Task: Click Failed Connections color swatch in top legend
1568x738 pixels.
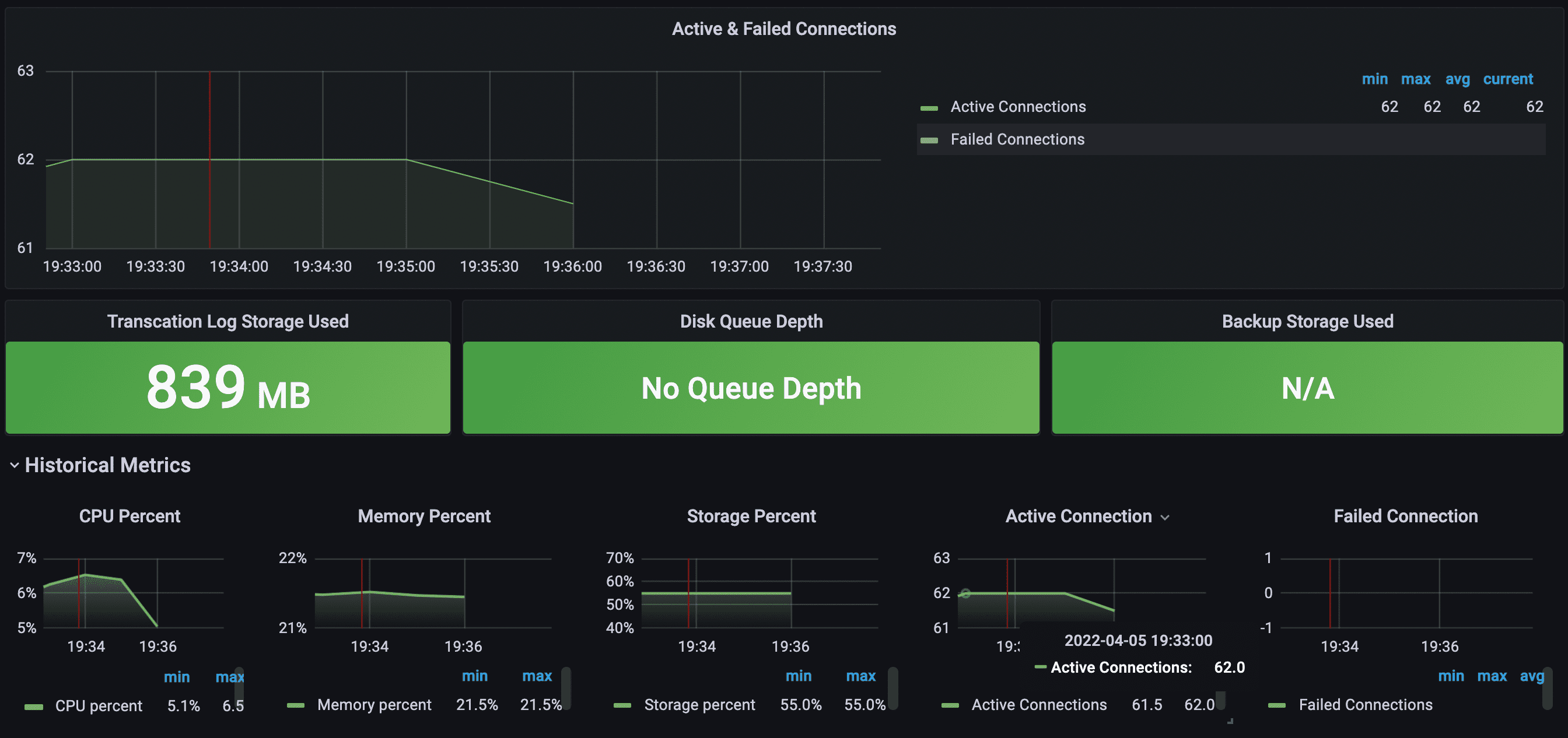Action: click(x=929, y=140)
